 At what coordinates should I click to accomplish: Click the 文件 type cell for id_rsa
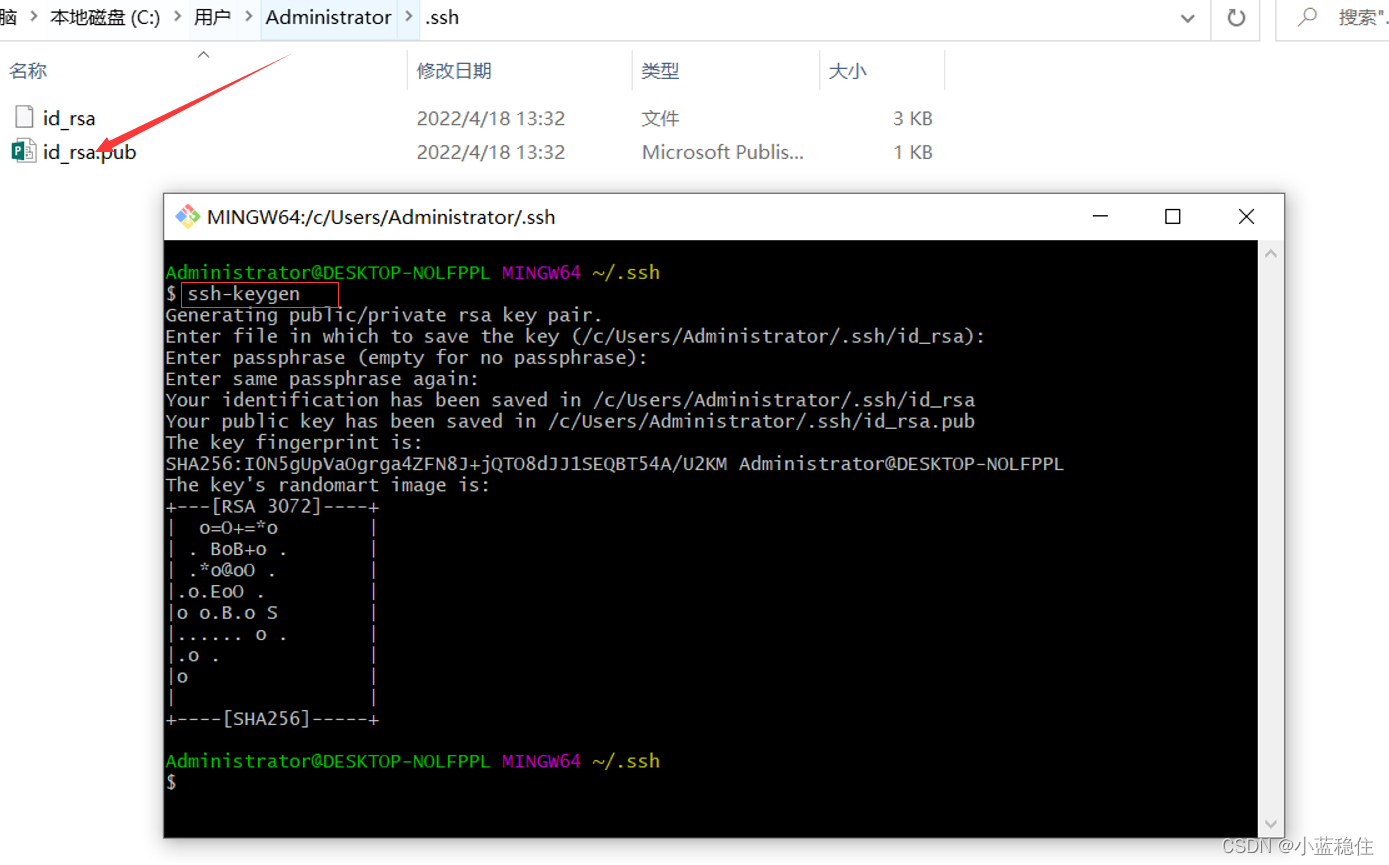point(660,118)
